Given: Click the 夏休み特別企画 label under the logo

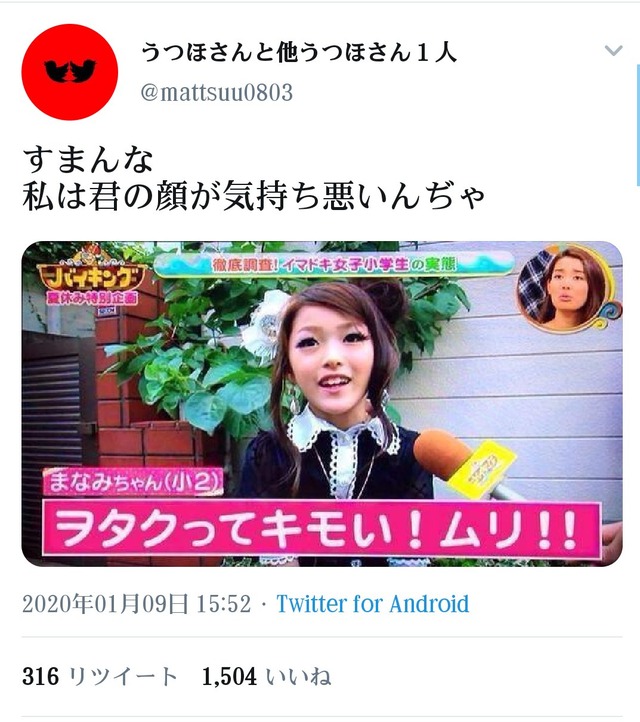Looking at the screenshot, I should point(92,298).
